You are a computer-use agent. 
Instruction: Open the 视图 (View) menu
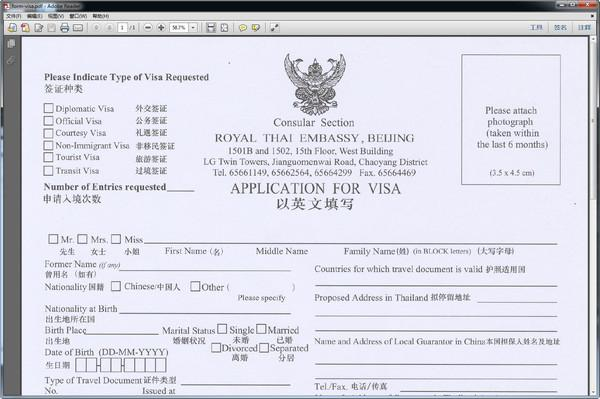pyautogui.click(x=56, y=16)
